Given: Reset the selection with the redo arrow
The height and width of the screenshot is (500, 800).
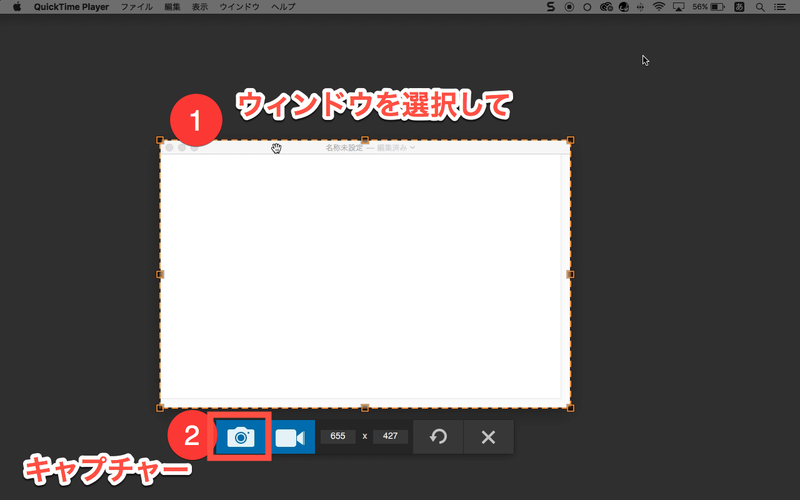Looking at the screenshot, I should click(438, 437).
